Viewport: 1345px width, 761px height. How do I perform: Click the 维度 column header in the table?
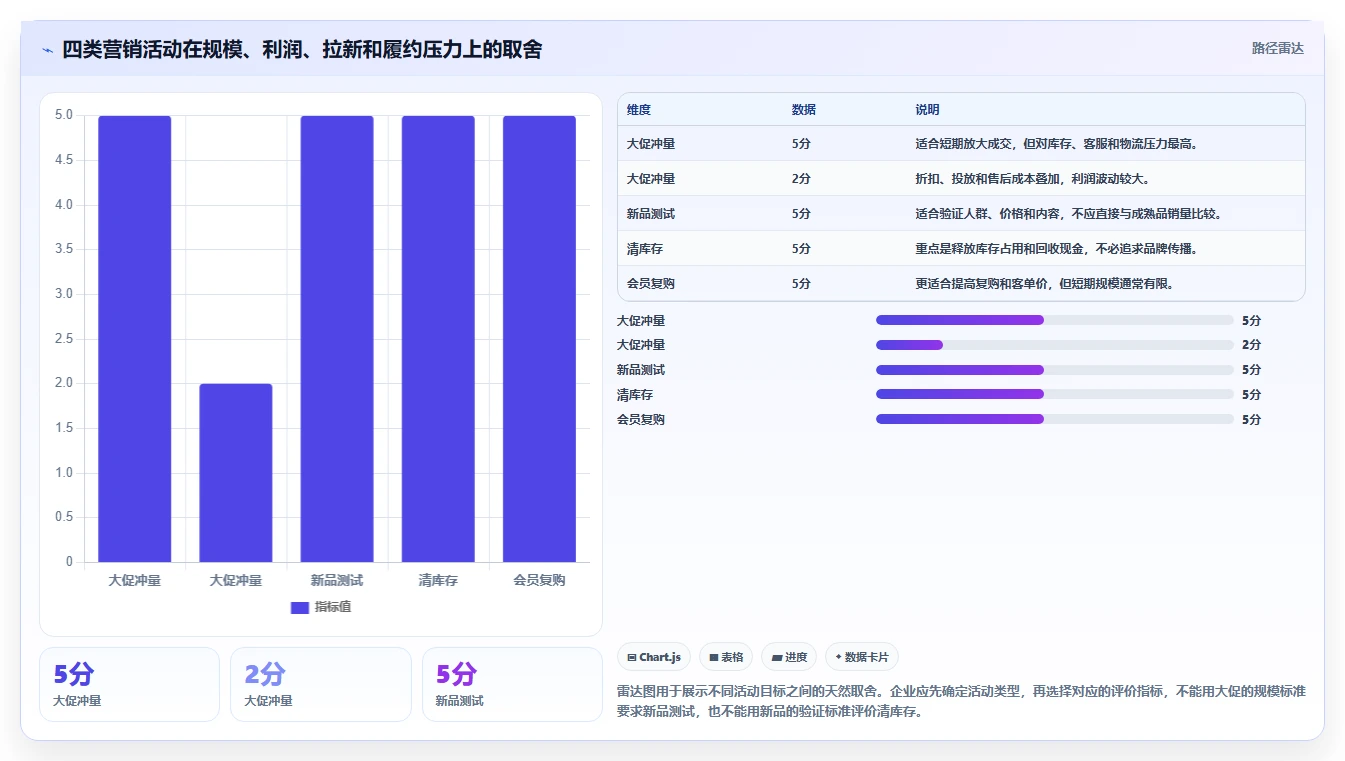point(639,110)
